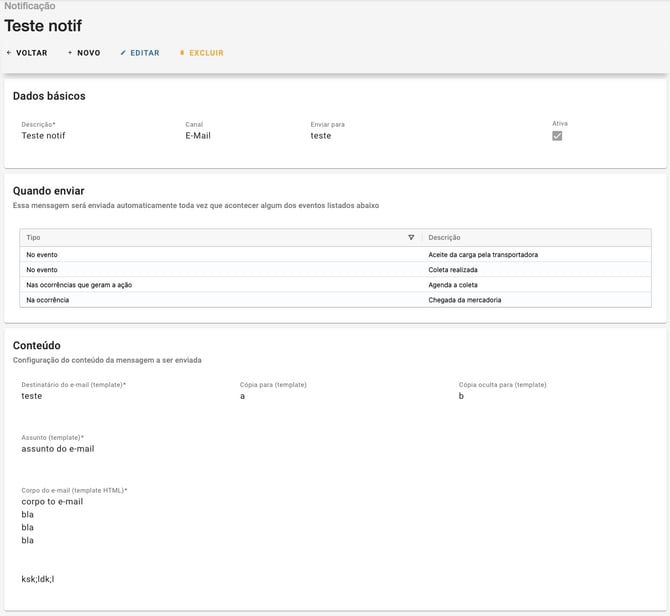Click the Voltar back arrow button
670x616 pixels.
(x=27, y=53)
